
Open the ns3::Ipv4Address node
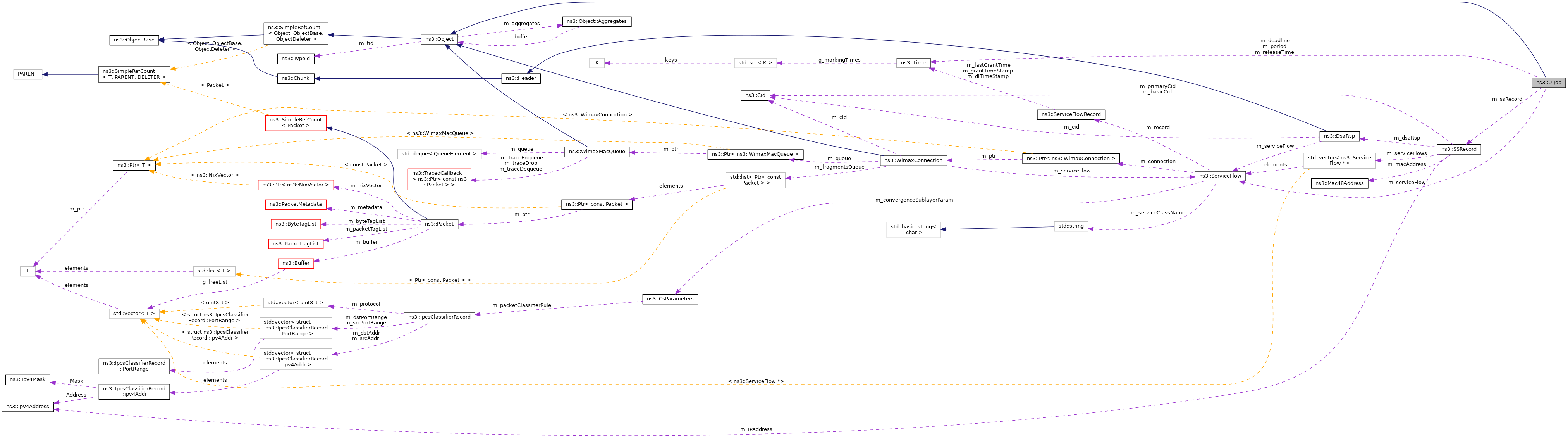[28, 406]
